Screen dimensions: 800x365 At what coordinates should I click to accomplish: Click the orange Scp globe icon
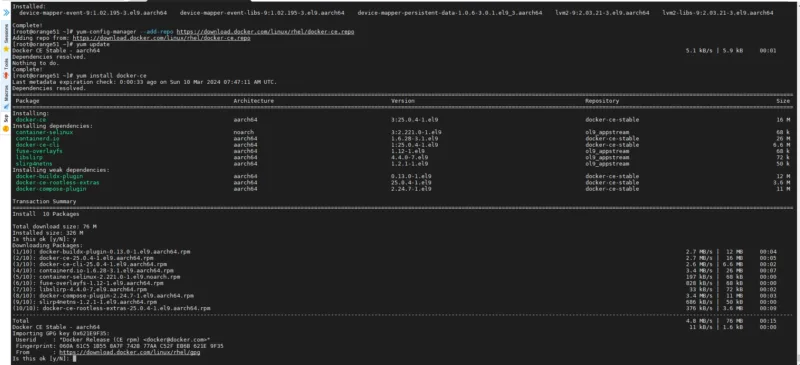point(6,129)
